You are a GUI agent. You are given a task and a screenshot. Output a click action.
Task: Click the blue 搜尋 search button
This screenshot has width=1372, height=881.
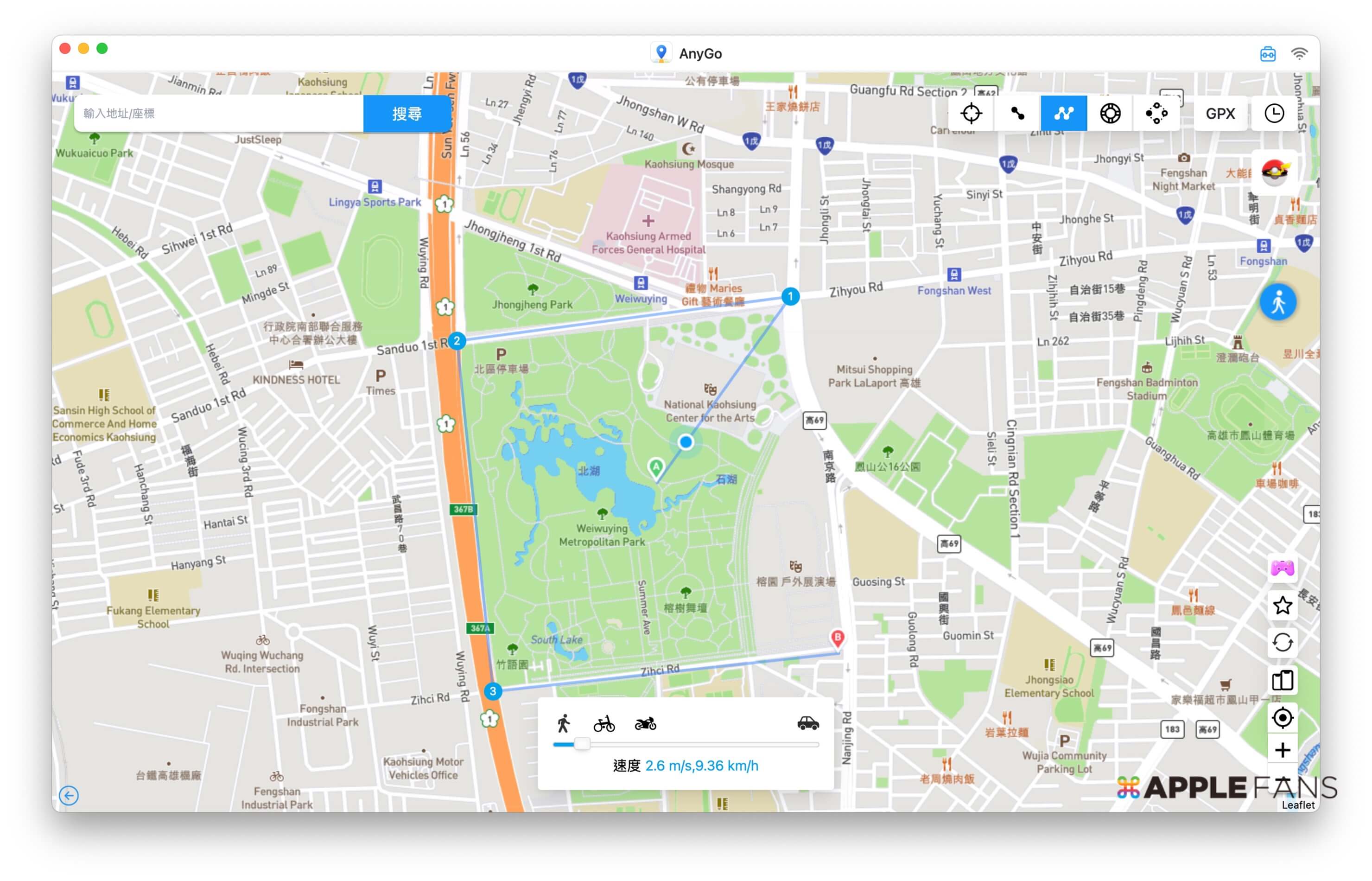407,113
